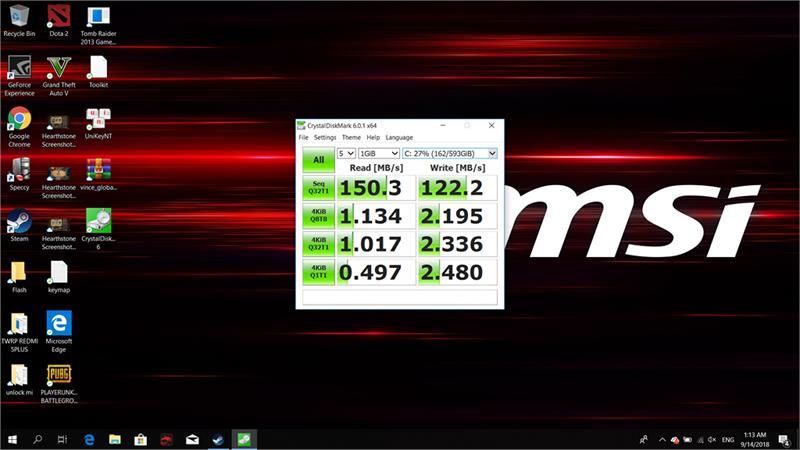
Task: Open the test count dropdown showing 5
Action: pyautogui.click(x=346, y=153)
